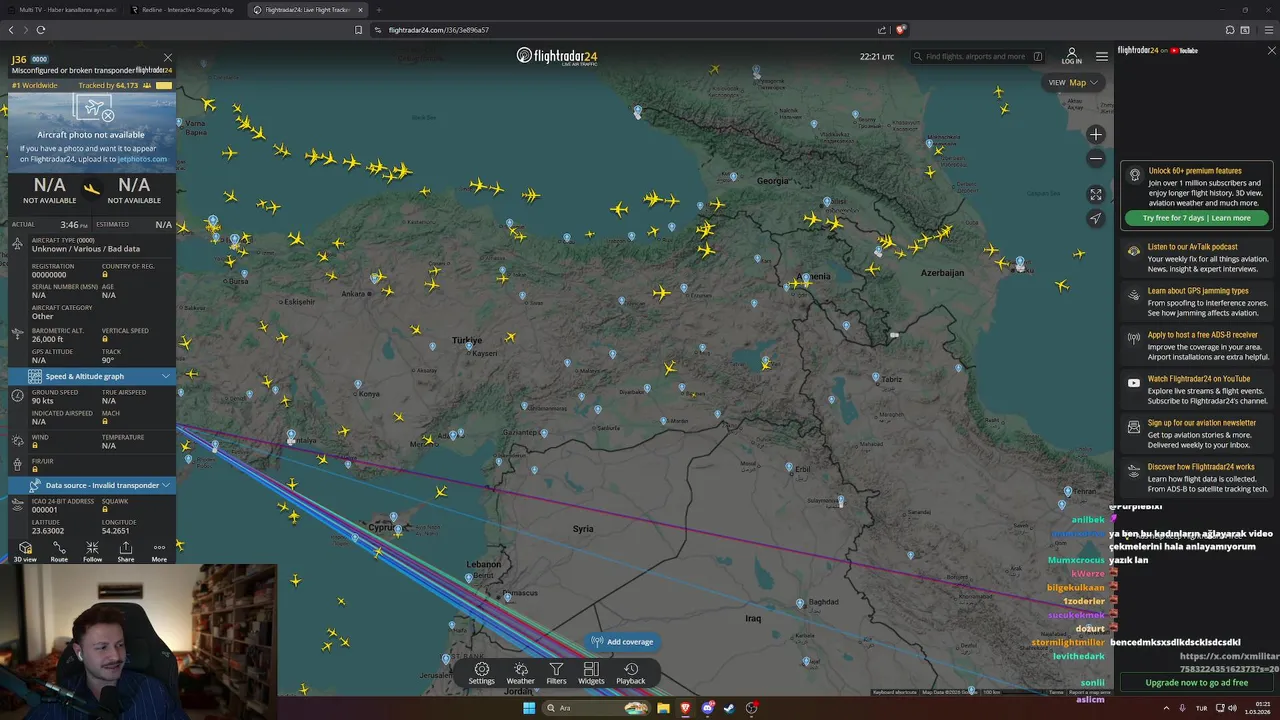Click the locked Vertical Speed padlock

105,339
